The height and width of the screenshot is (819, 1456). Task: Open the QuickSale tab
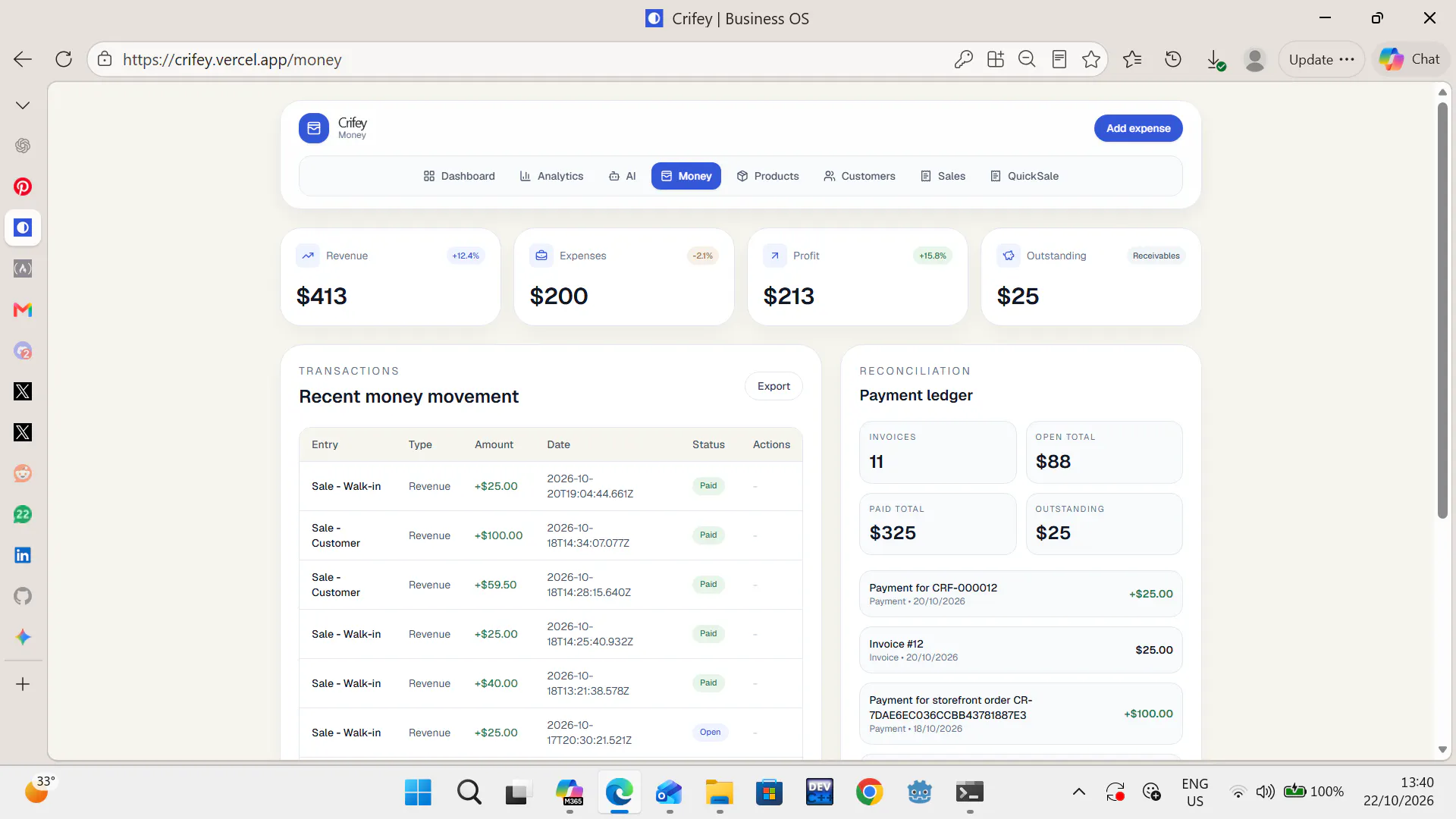pos(1025,176)
